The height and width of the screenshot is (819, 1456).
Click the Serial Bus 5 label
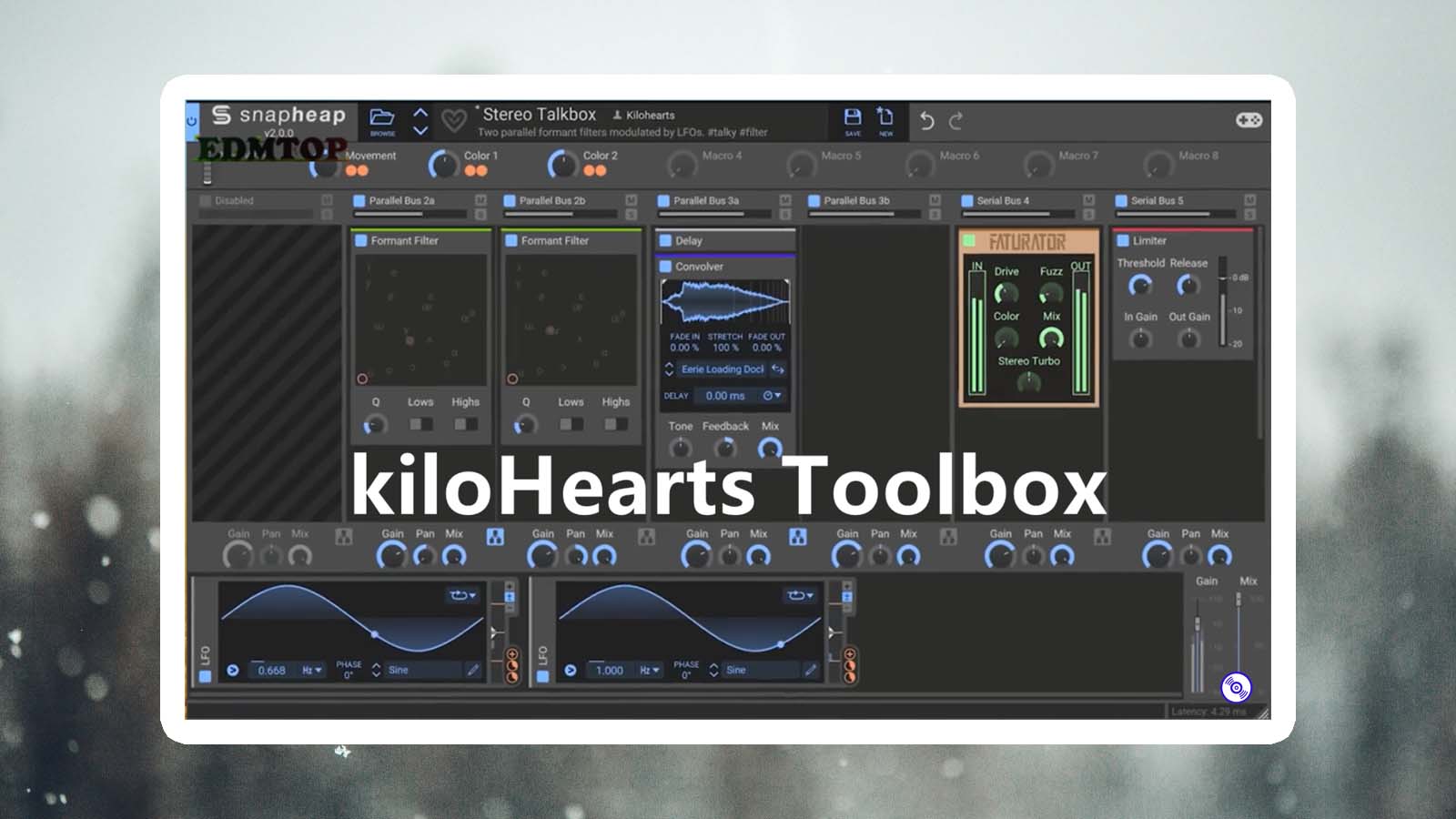click(1157, 200)
